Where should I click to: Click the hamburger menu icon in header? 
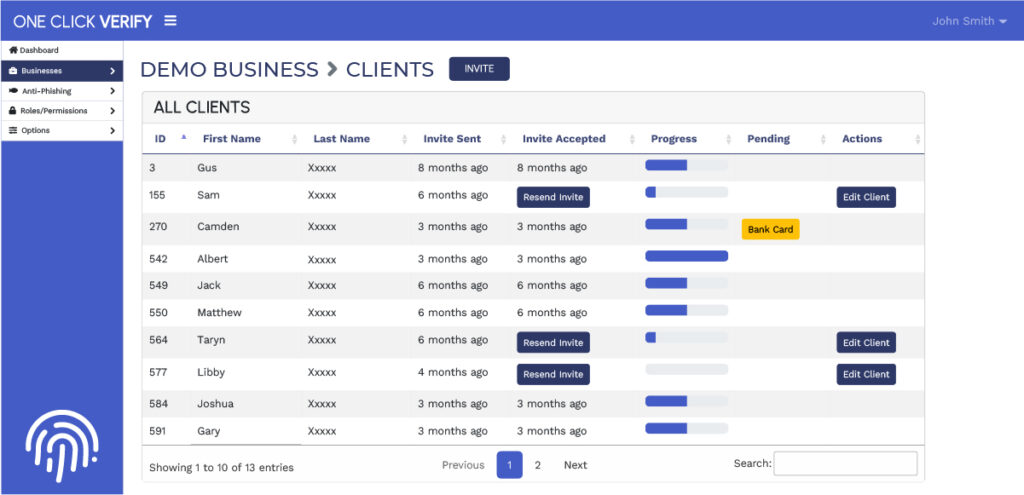click(170, 21)
